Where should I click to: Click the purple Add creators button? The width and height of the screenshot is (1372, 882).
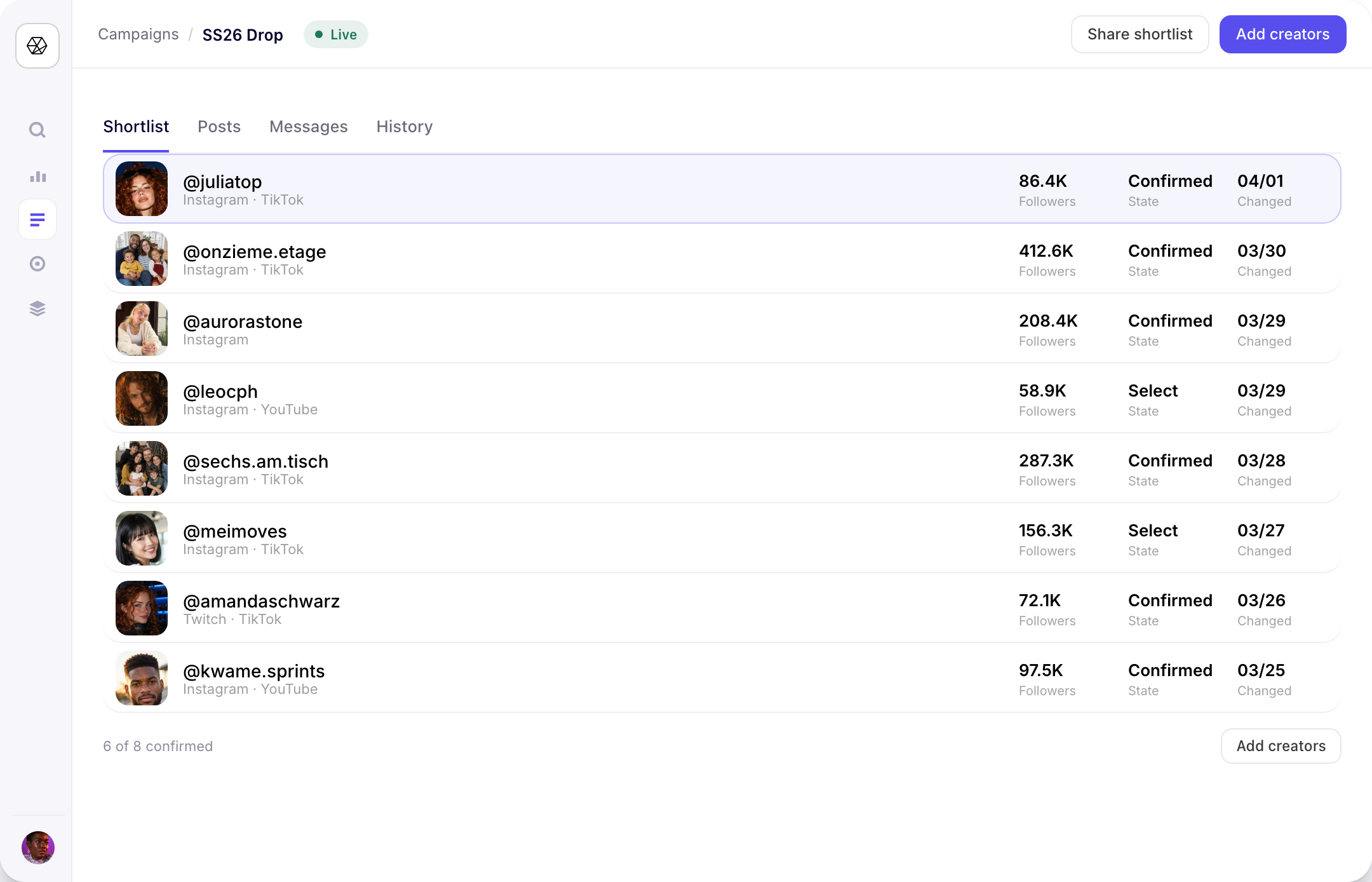coord(1282,34)
